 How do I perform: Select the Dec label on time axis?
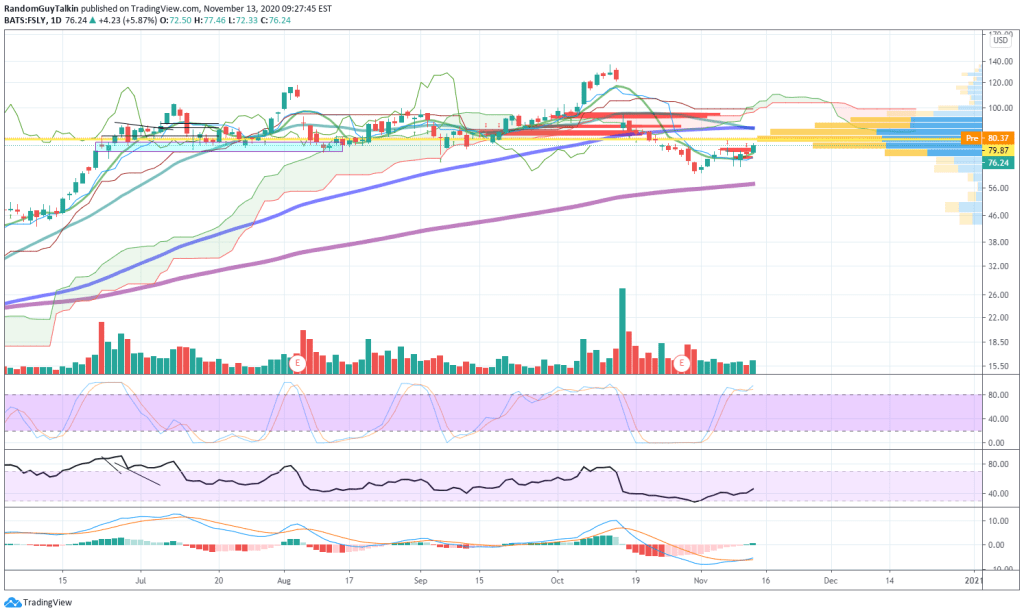(831, 580)
